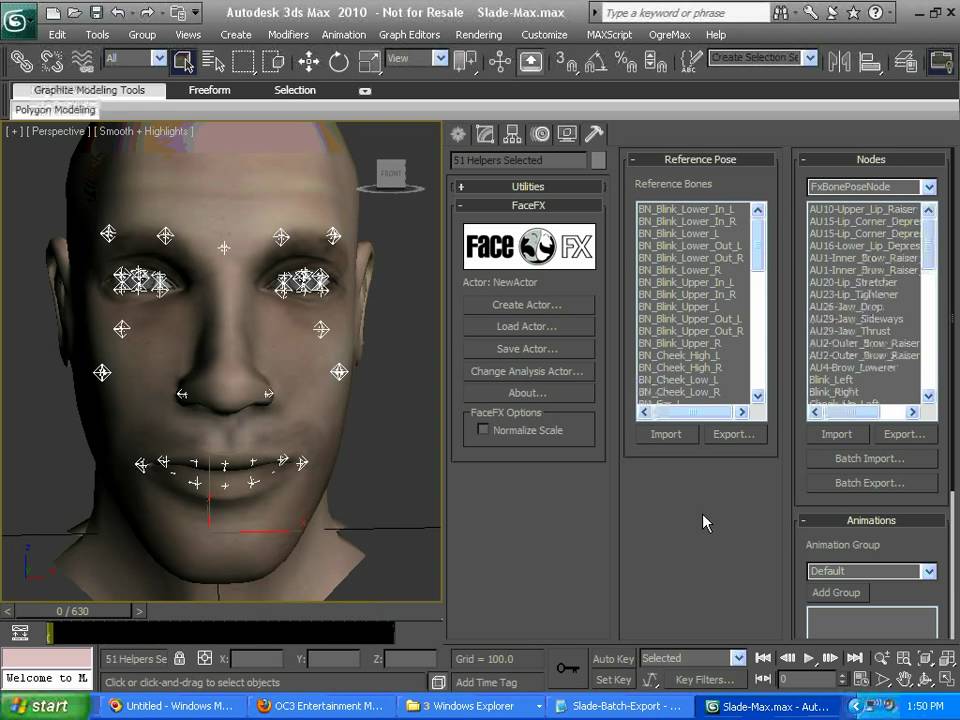Click the Create Actor button
Screen dimensions: 960x720
(528, 305)
